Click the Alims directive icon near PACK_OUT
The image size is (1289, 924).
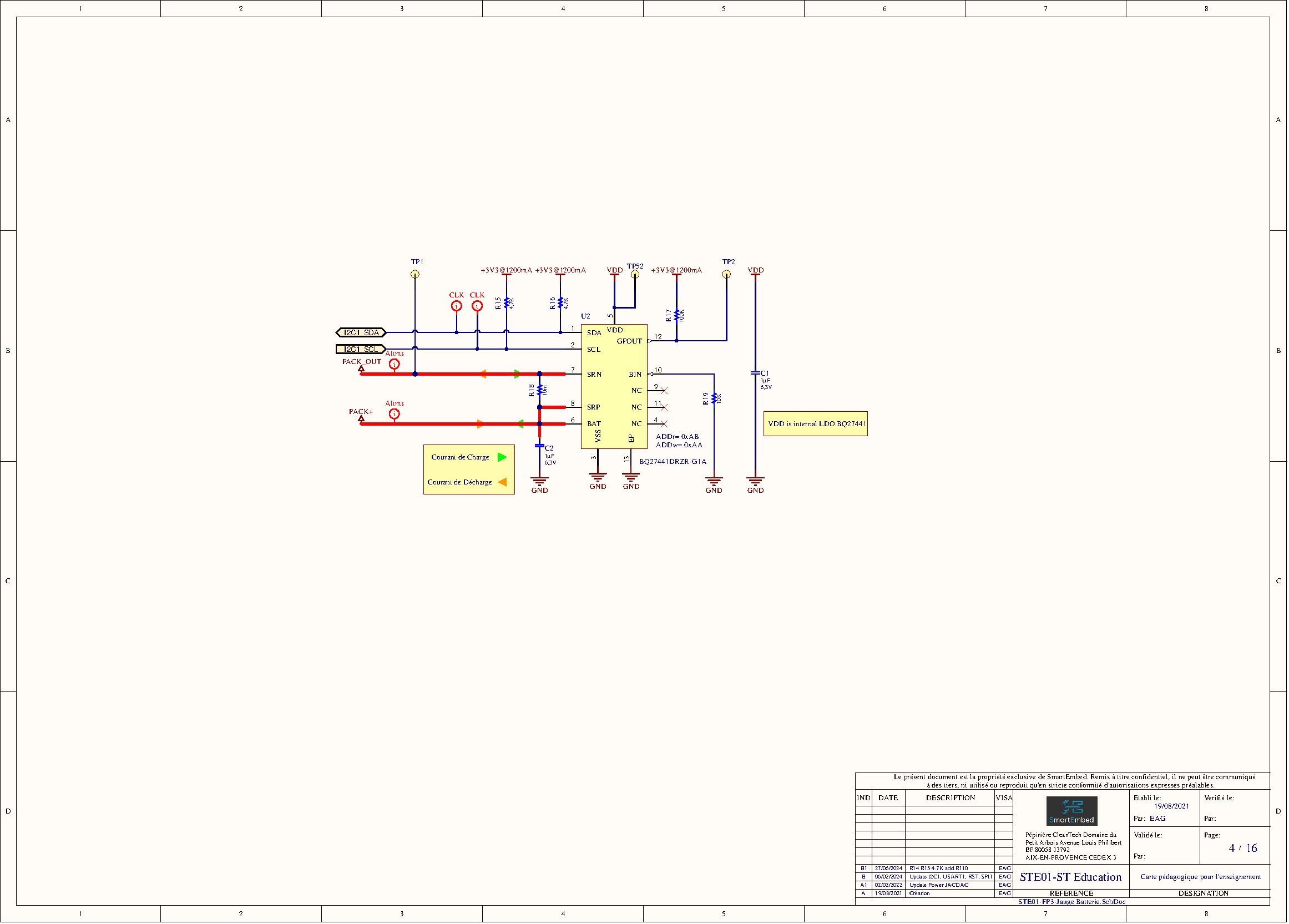(x=394, y=364)
